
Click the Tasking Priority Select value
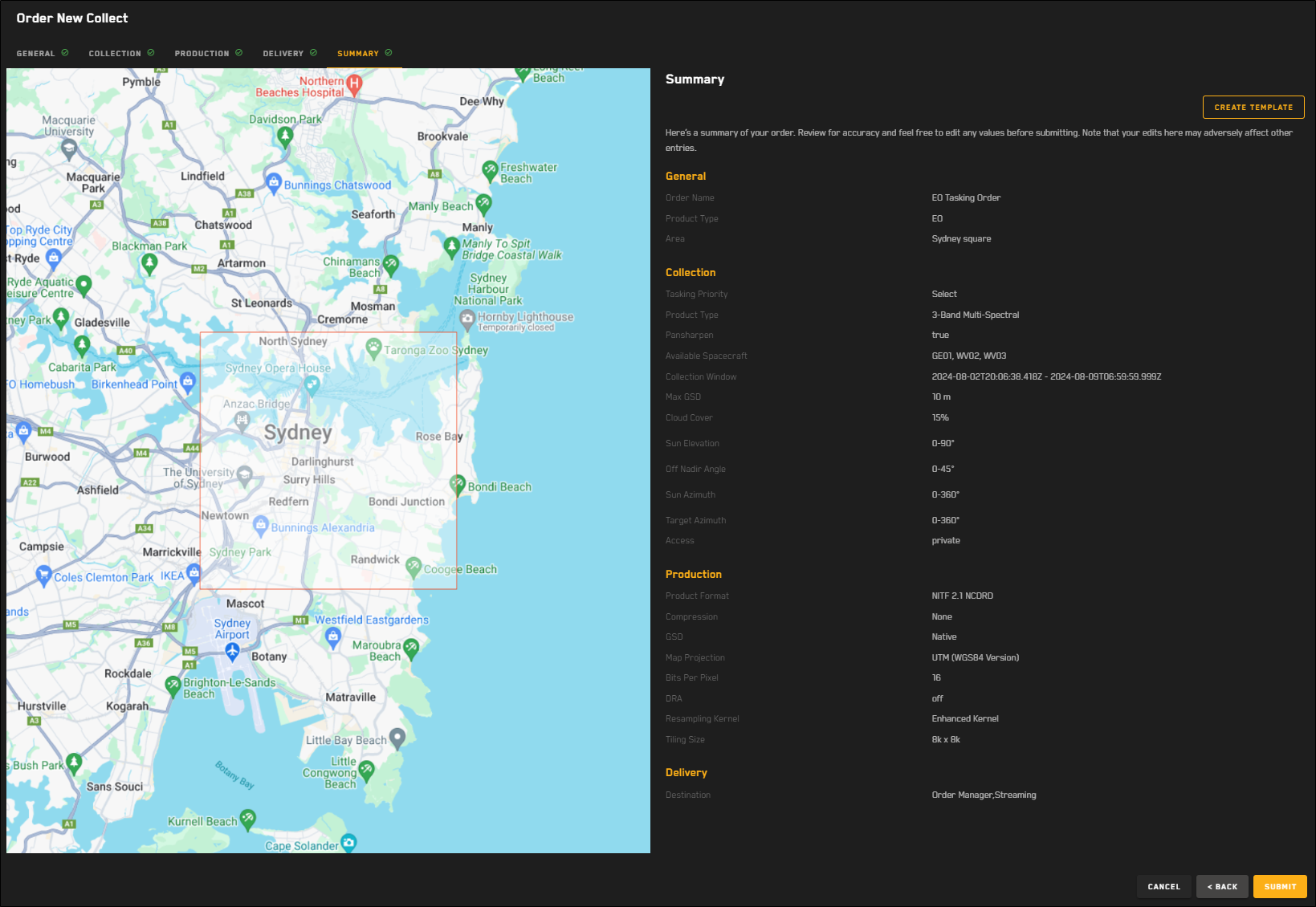click(944, 295)
